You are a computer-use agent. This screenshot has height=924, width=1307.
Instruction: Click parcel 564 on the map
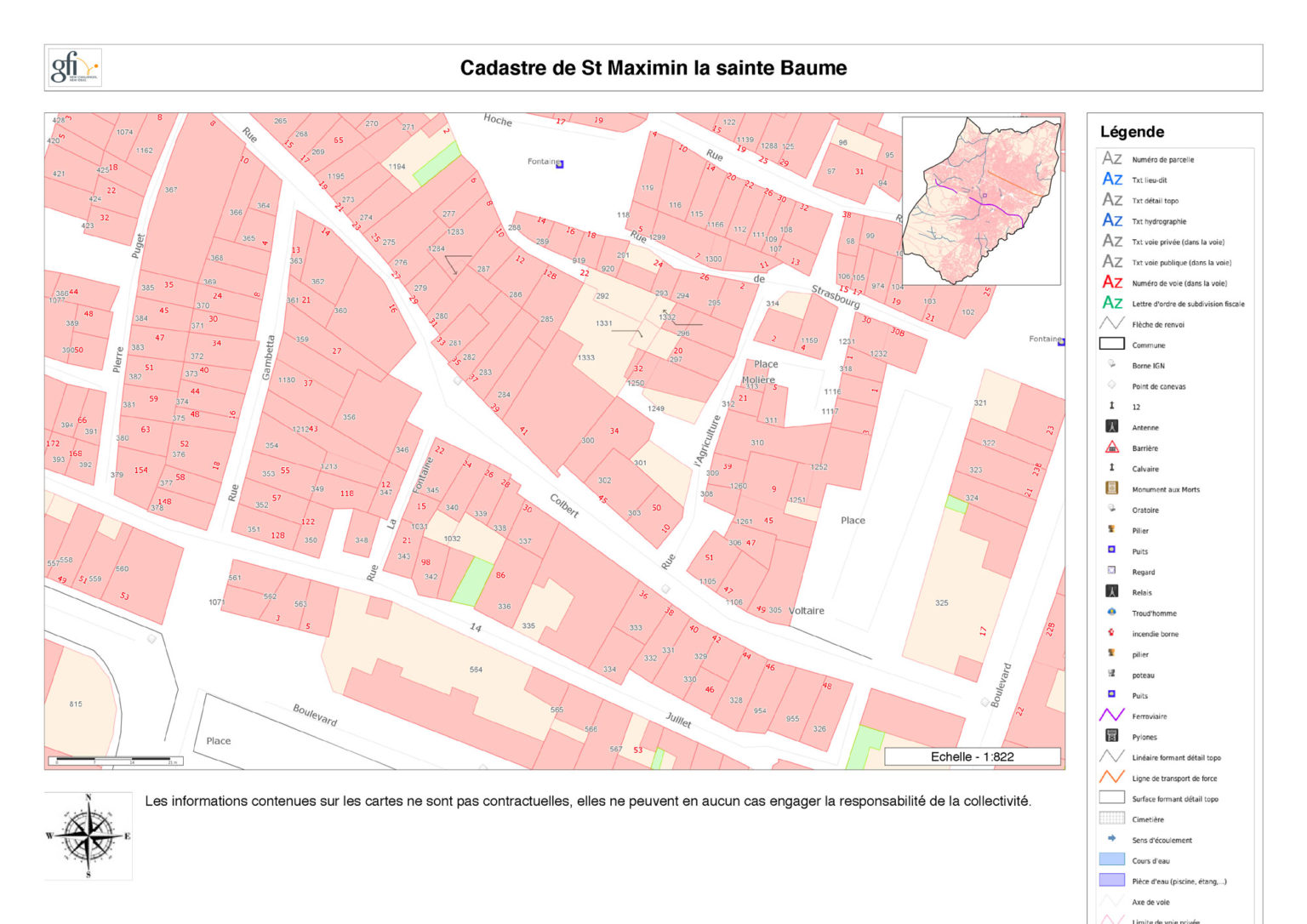[x=476, y=670]
